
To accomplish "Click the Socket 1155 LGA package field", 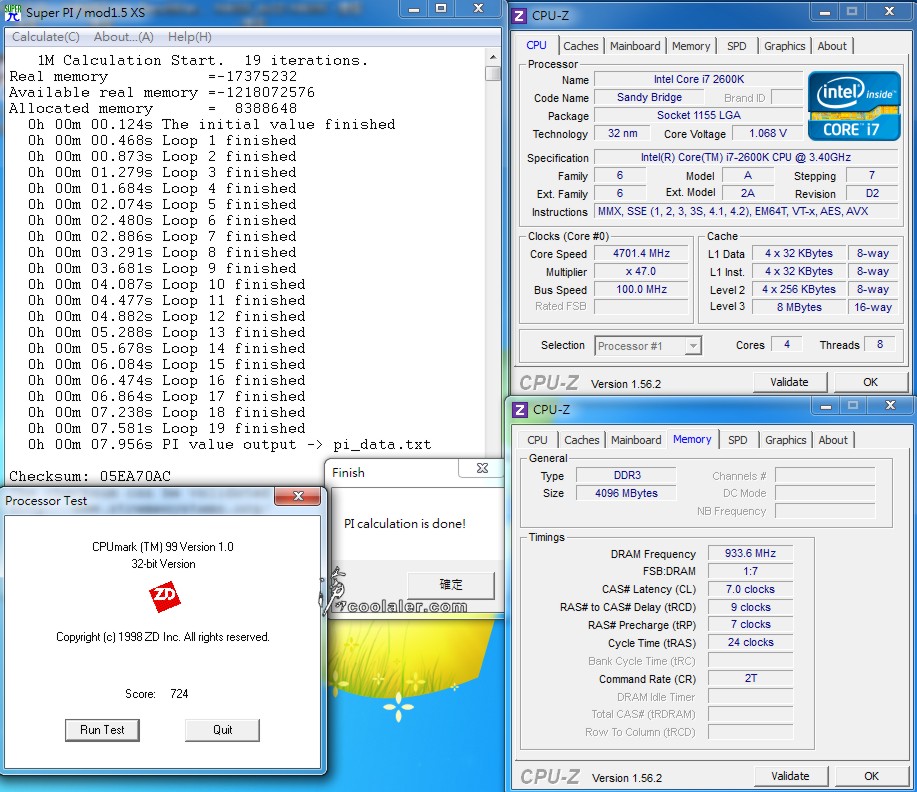I will [699, 115].
